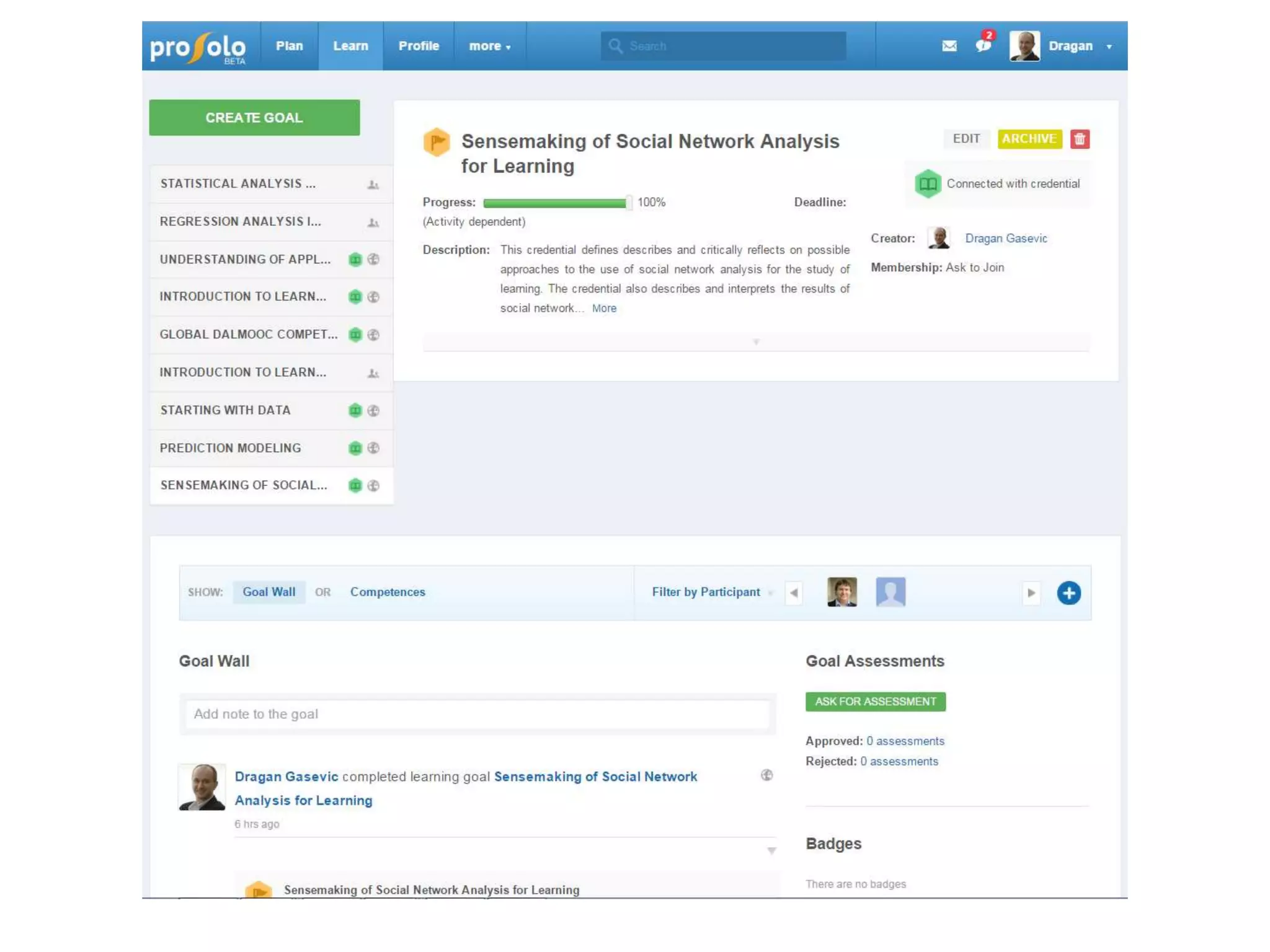Click the green credential book icon
The width and height of the screenshot is (1270, 952).
pyautogui.click(x=928, y=184)
